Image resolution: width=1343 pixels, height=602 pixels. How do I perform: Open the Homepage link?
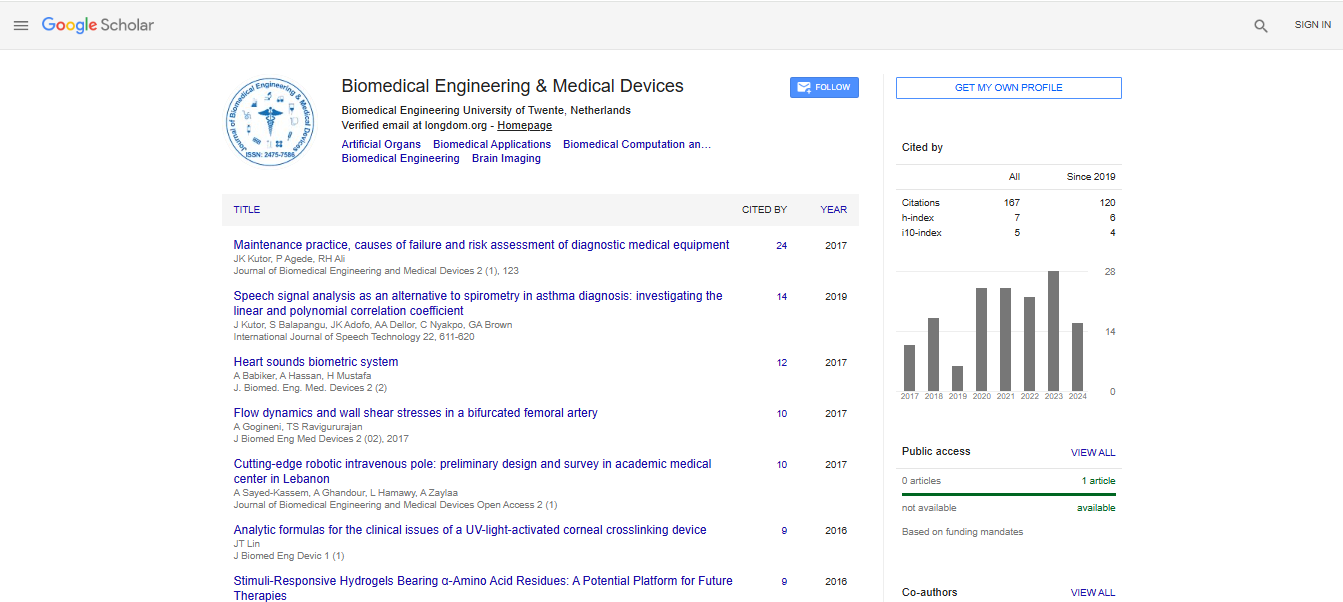tap(524, 126)
